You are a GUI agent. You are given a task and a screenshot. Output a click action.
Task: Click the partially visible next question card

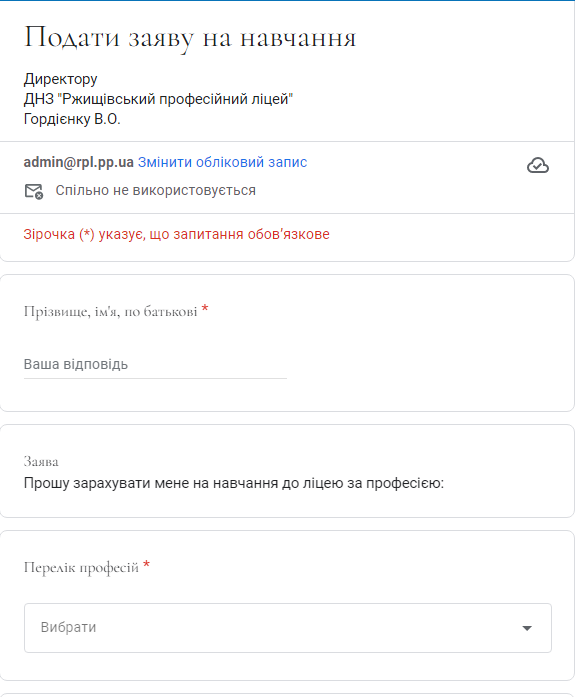click(x=287, y=695)
